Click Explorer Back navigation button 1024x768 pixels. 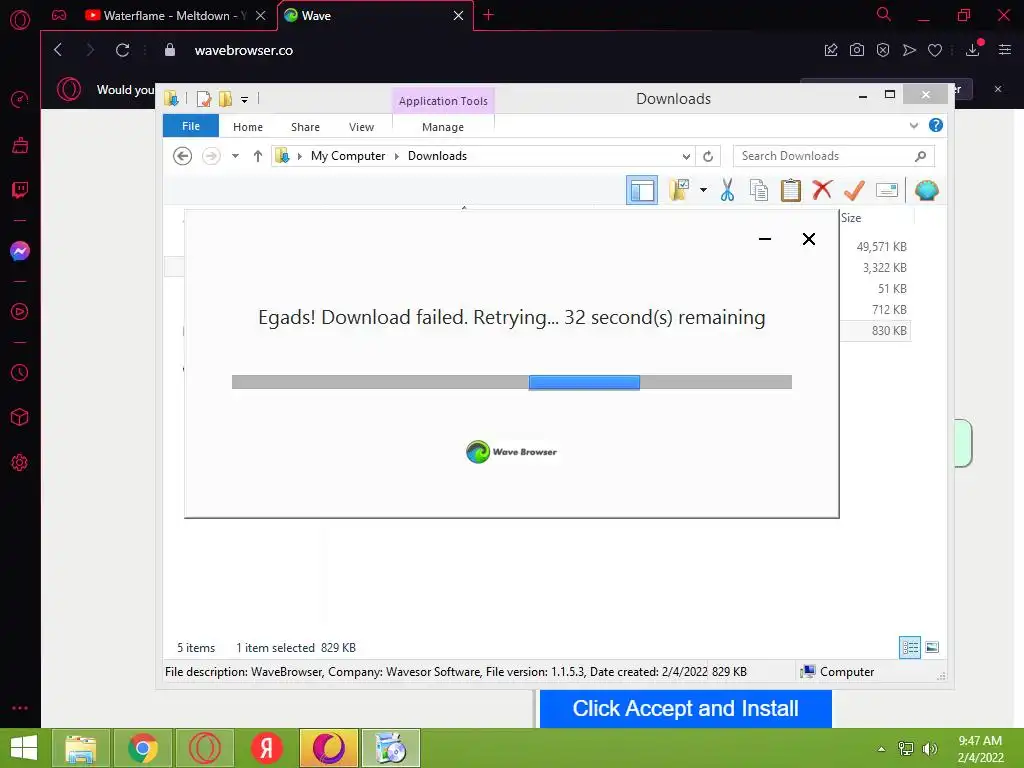[182, 156]
